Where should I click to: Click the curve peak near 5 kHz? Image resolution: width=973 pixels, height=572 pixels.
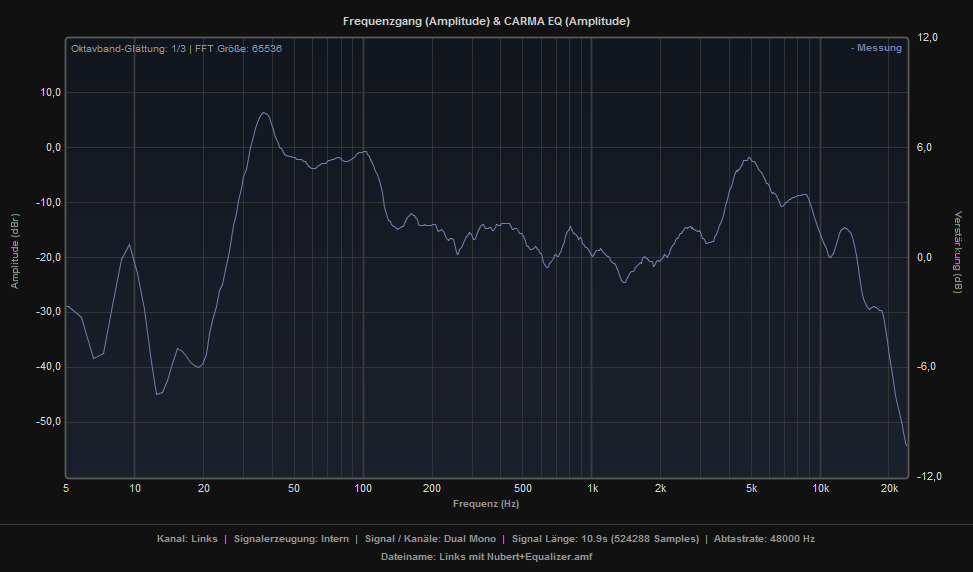750,158
